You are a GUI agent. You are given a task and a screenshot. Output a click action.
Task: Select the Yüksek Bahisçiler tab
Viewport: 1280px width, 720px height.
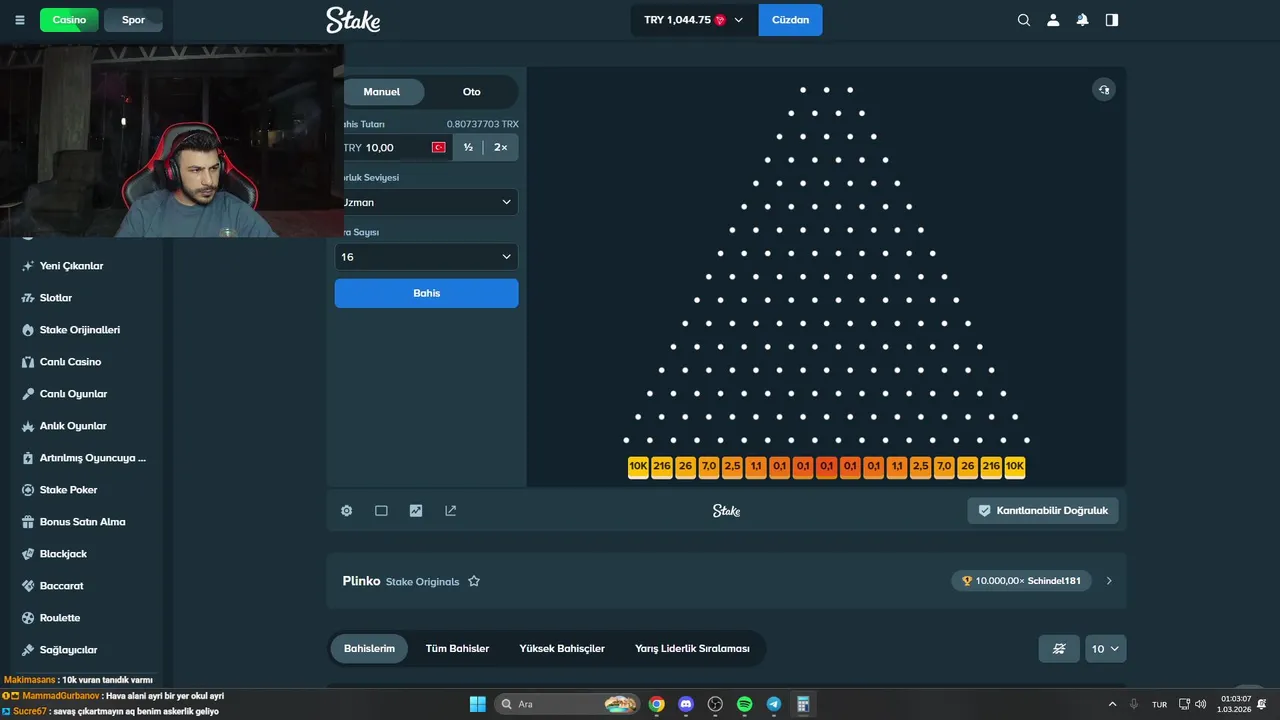562,649
